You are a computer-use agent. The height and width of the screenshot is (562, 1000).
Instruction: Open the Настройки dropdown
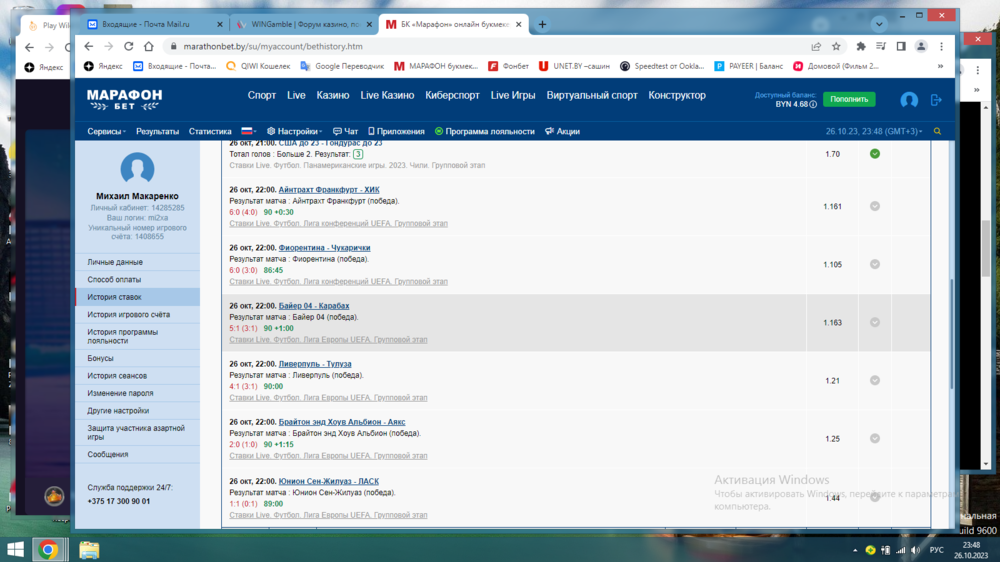(295, 131)
